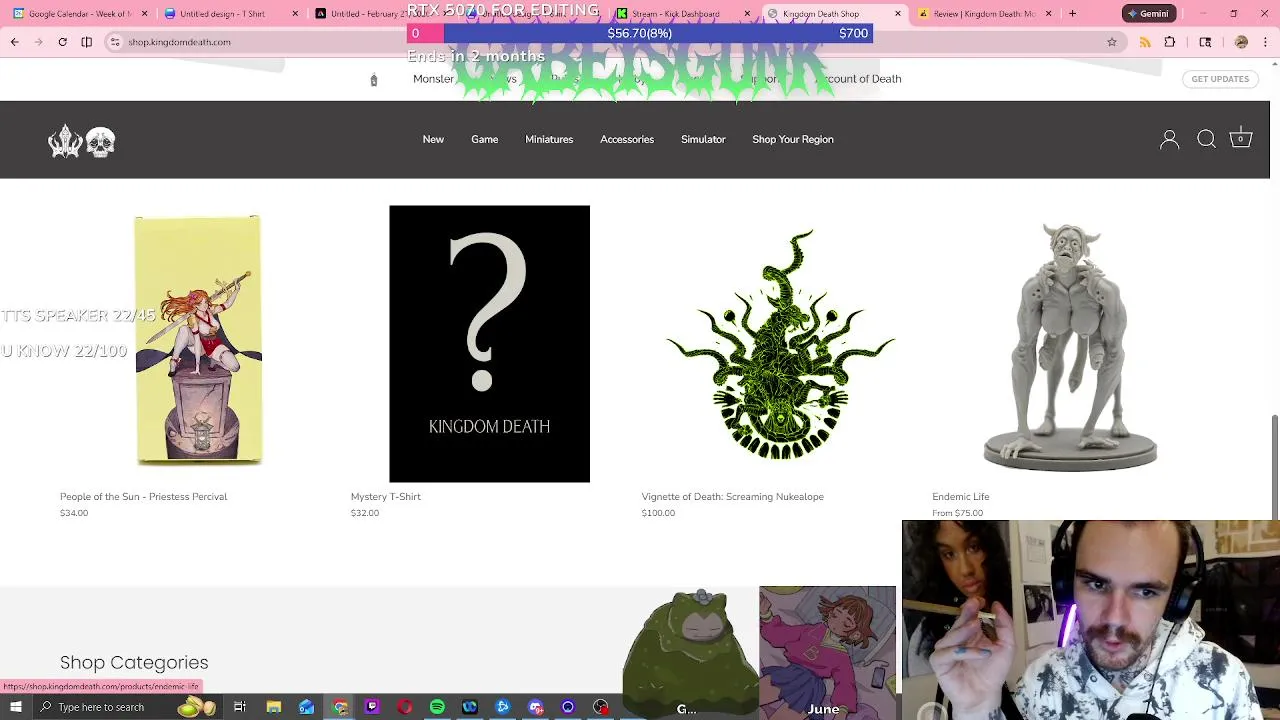
Task: Click the RSS feed extension icon
Action: pos(1145,42)
